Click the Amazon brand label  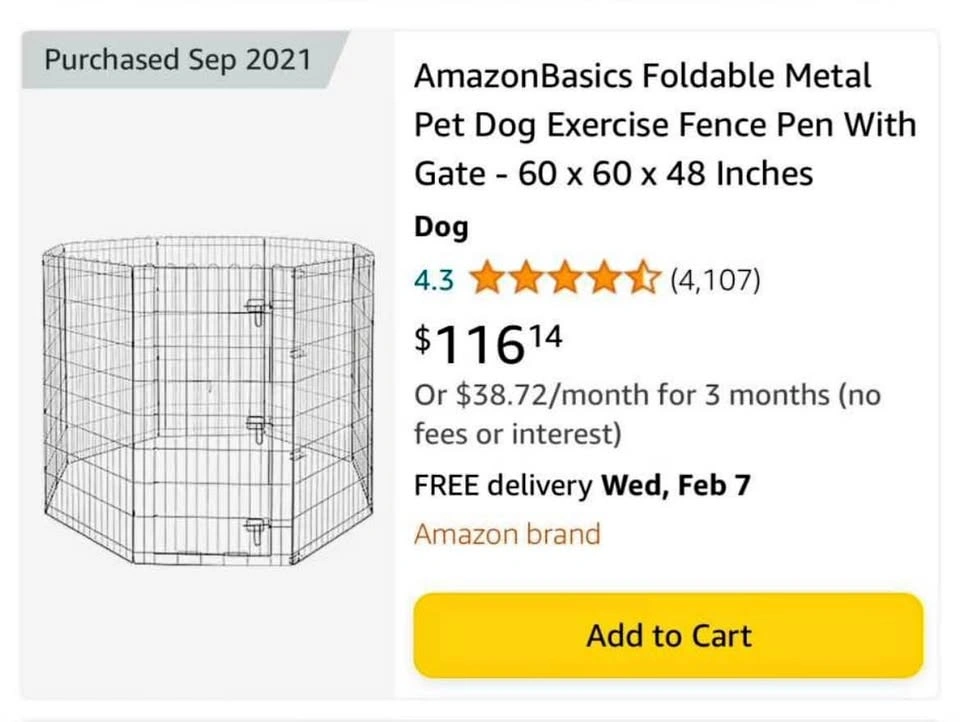[x=507, y=534]
